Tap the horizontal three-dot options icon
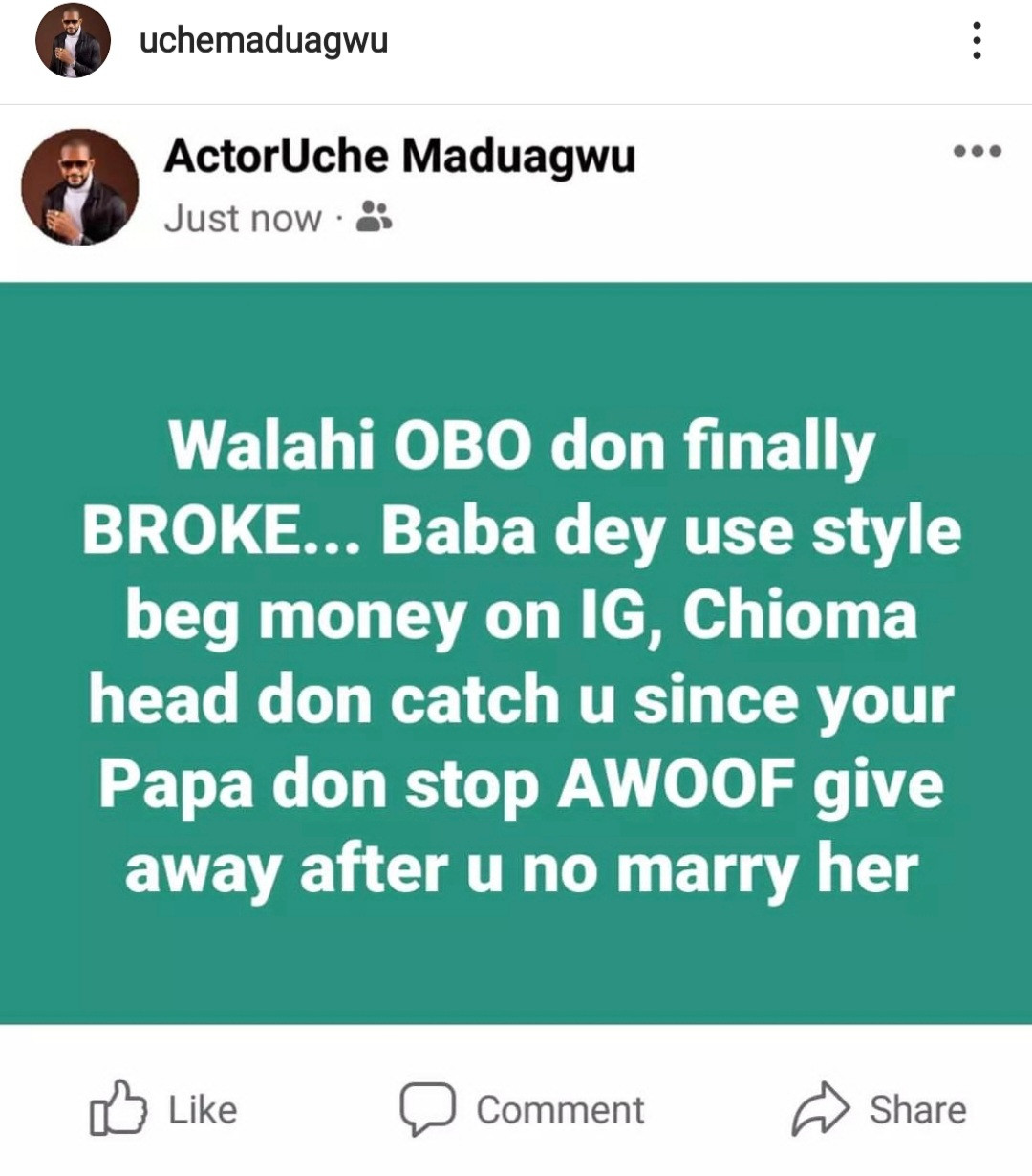The image size is (1032, 1176). tap(978, 151)
